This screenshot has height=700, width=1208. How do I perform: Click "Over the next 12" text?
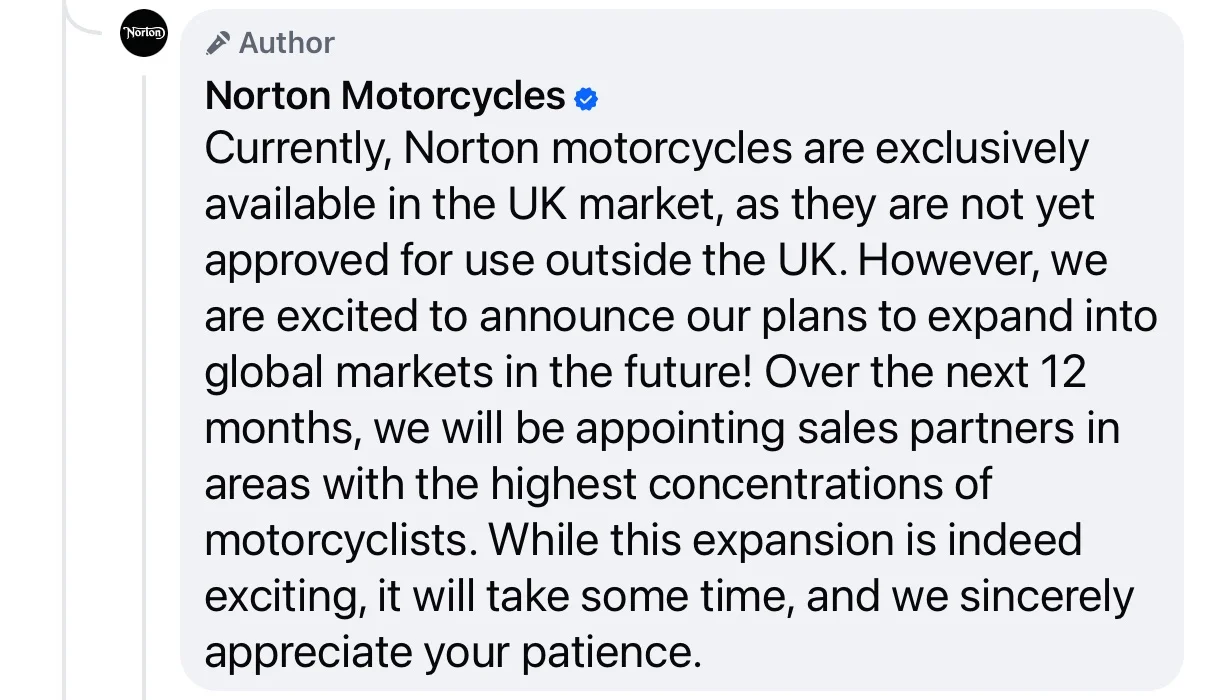(x=925, y=372)
